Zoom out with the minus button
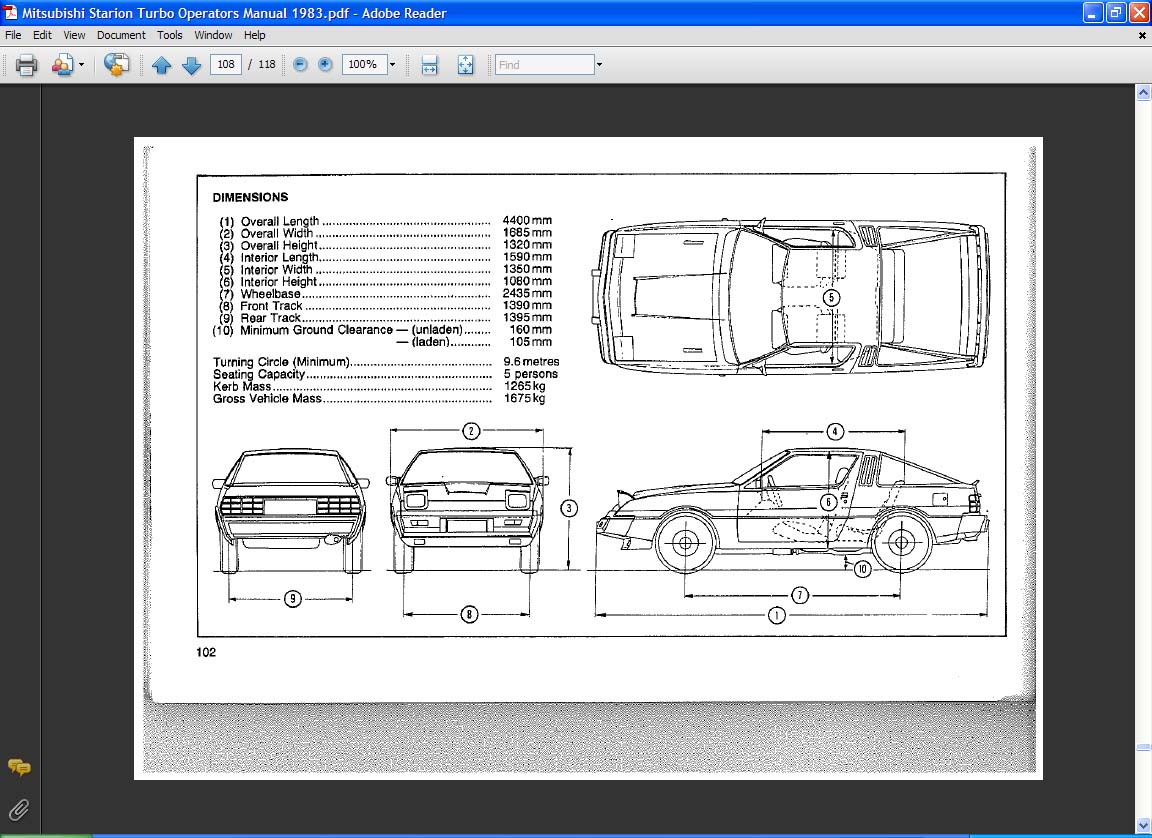Viewport: 1152px width, 838px height. pos(300,65)
